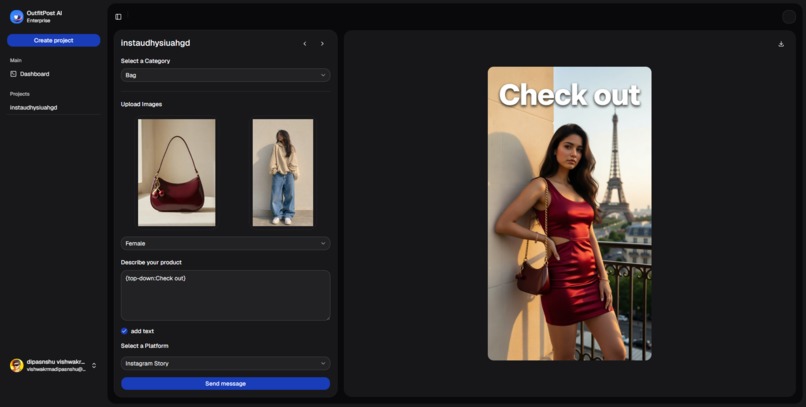806x407 pixels.
Task: Select the uploaded red bag image
Action: click(176, 173)
